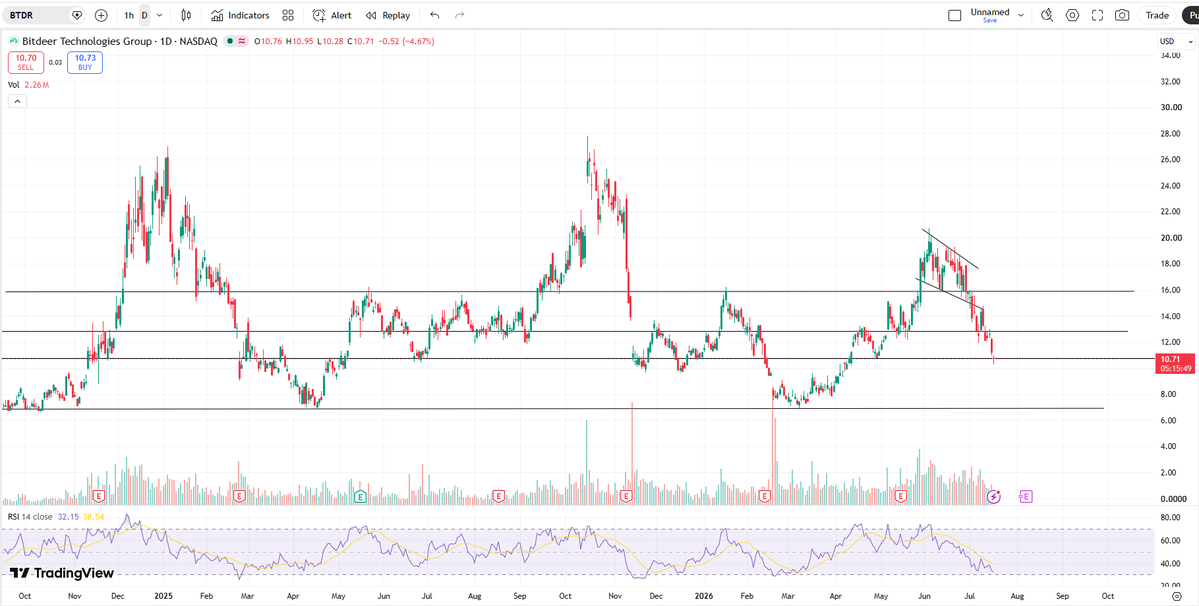Click the earnings E marker near February 2026

(763, 497)
